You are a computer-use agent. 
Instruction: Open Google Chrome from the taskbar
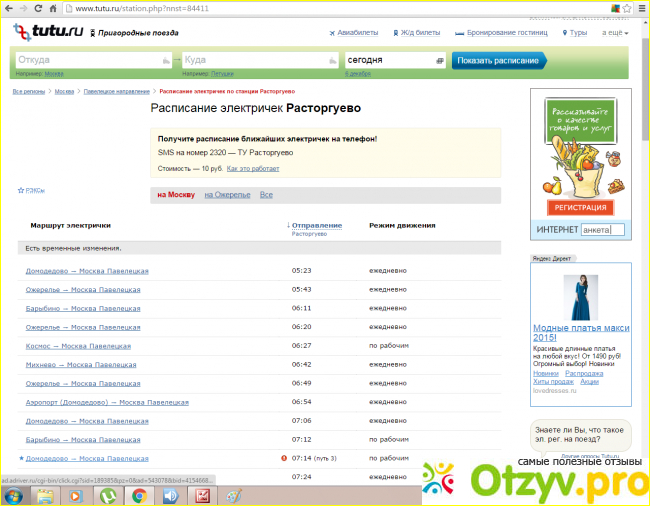point(139,495)
